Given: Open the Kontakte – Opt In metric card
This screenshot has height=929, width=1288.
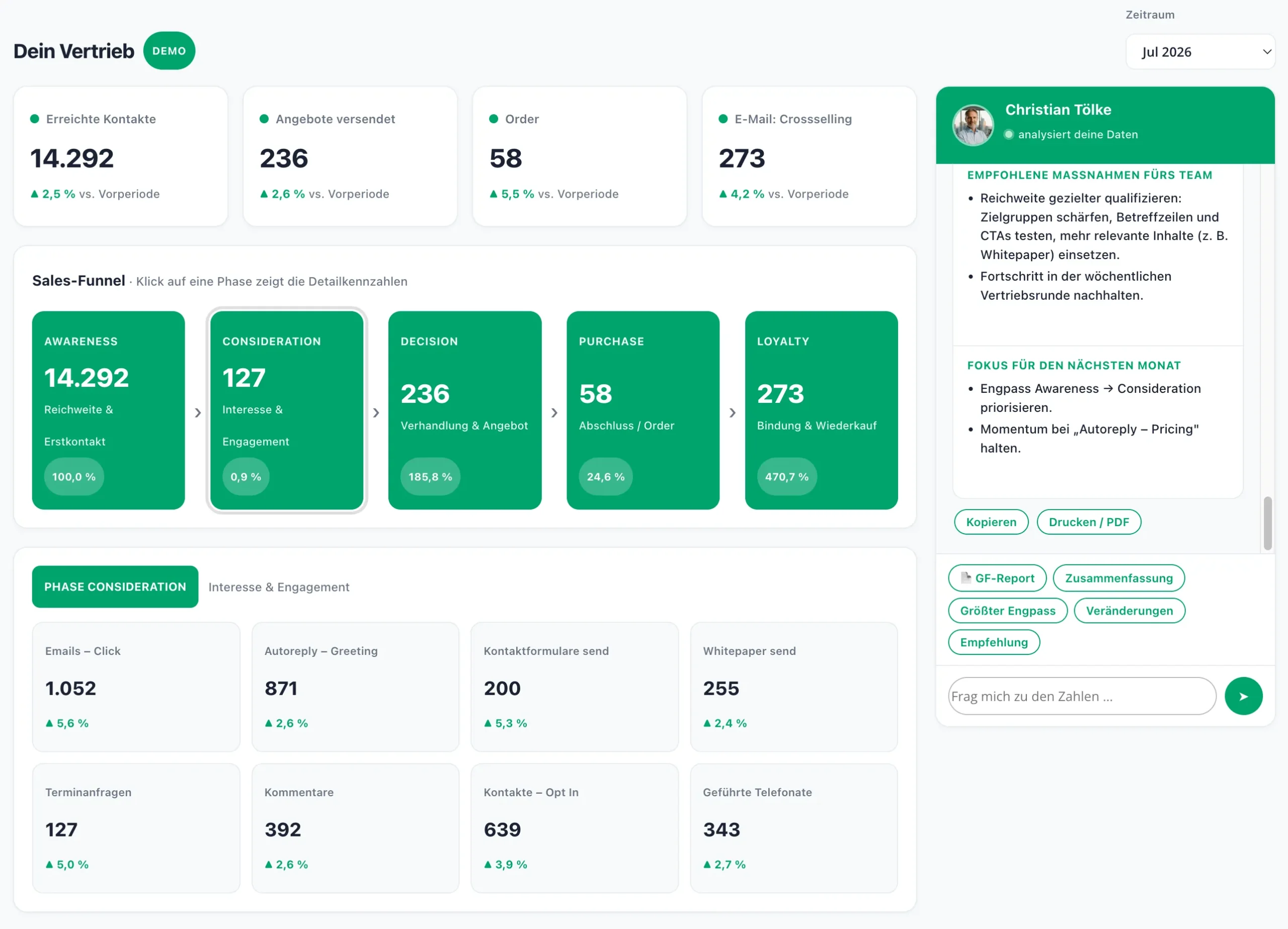Looking at the screenshot, I should 575,828.
